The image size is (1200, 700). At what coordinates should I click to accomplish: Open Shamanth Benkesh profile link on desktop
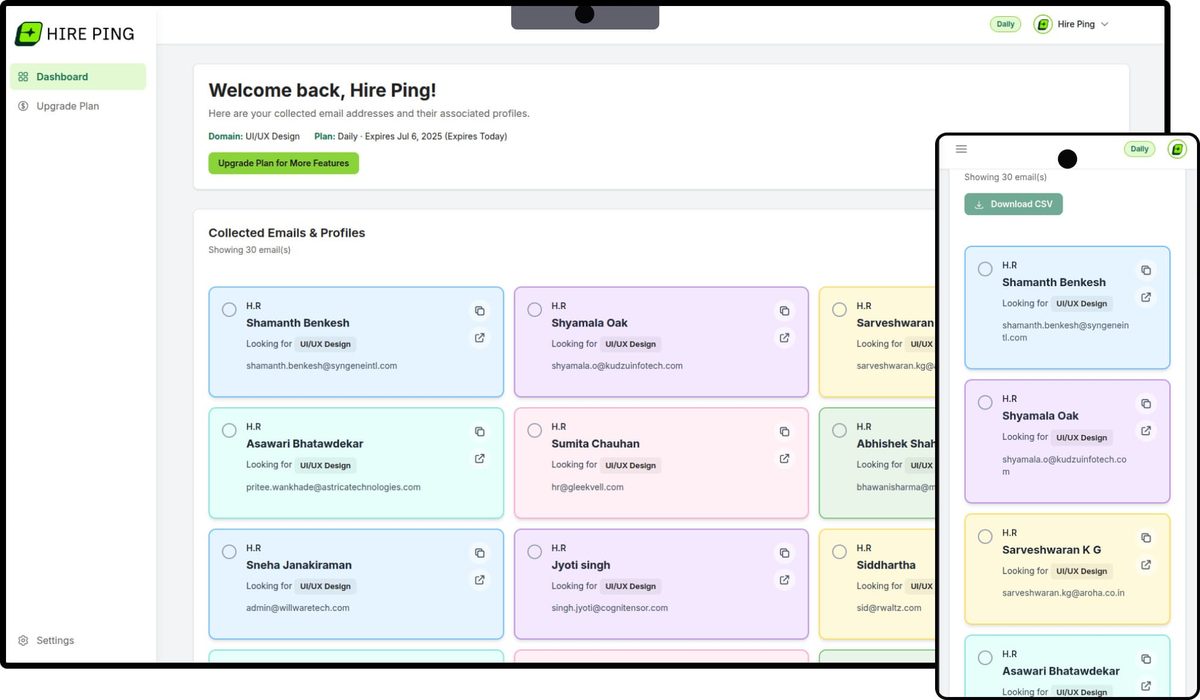479,338
